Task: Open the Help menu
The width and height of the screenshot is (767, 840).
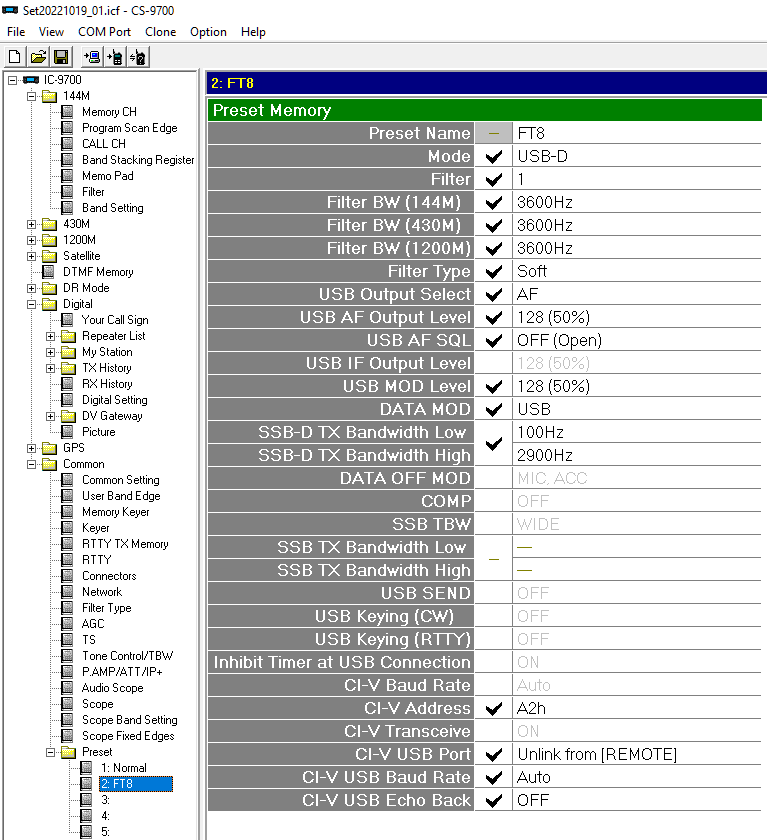Action: click(253, 32)
